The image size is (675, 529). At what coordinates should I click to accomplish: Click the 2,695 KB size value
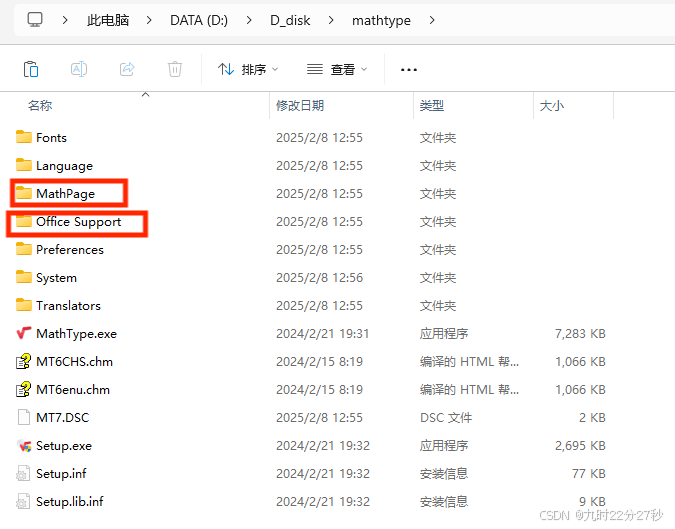[x=580, y=445]
